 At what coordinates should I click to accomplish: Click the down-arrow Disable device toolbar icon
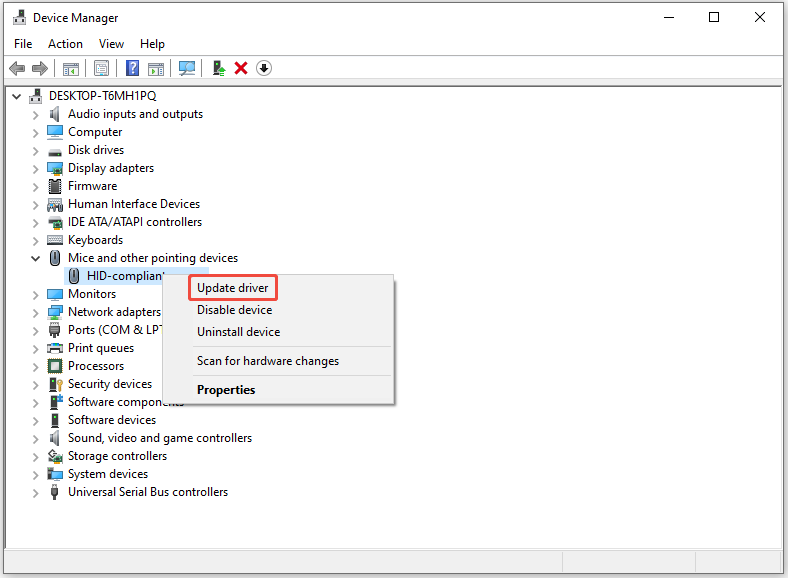coord(264,68)
